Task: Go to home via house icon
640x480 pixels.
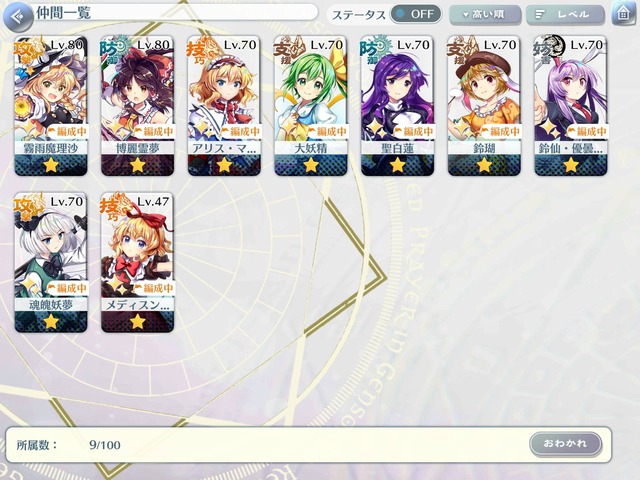Action: (x=623, y=13)
